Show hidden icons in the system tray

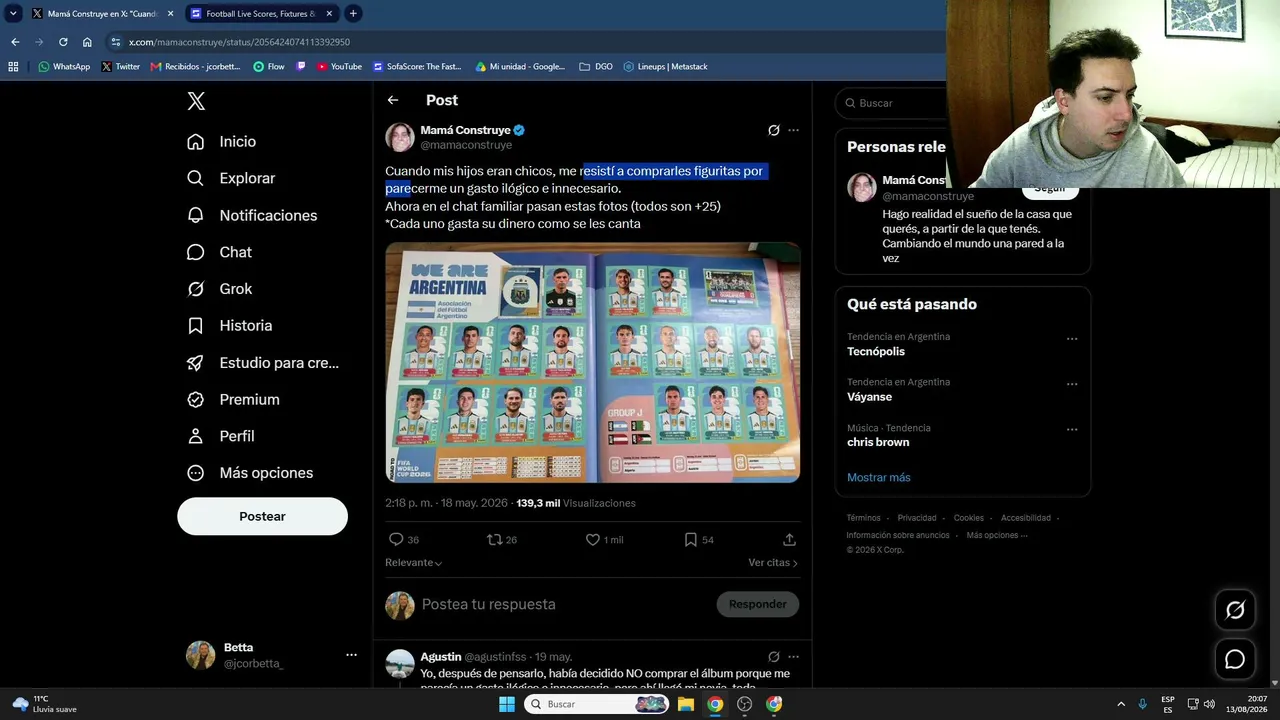(1121, 704)
